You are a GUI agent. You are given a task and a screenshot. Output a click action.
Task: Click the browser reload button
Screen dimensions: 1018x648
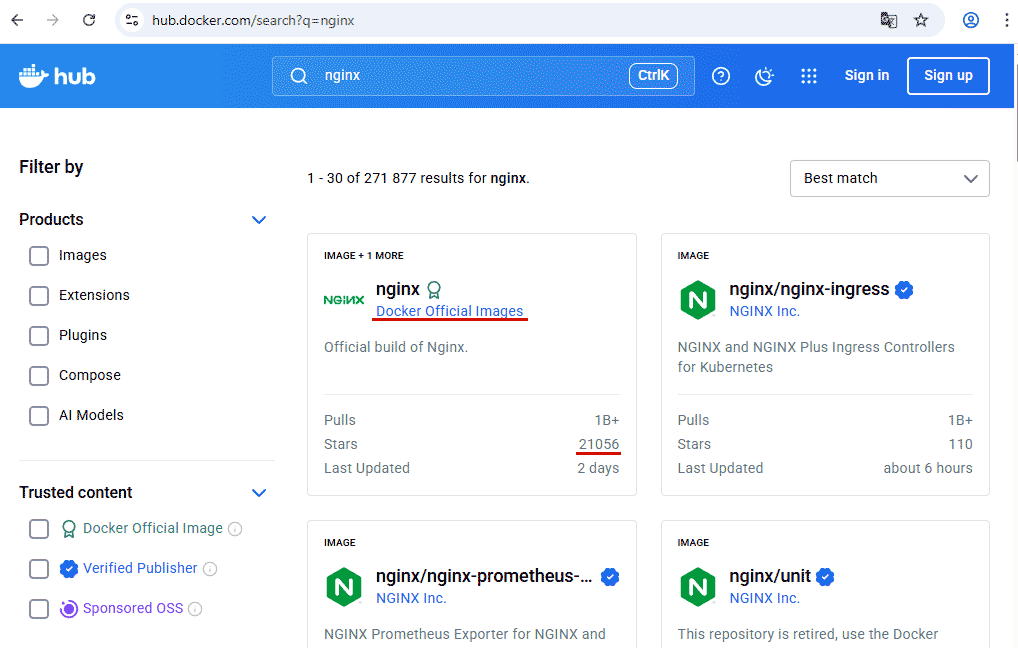89,20
